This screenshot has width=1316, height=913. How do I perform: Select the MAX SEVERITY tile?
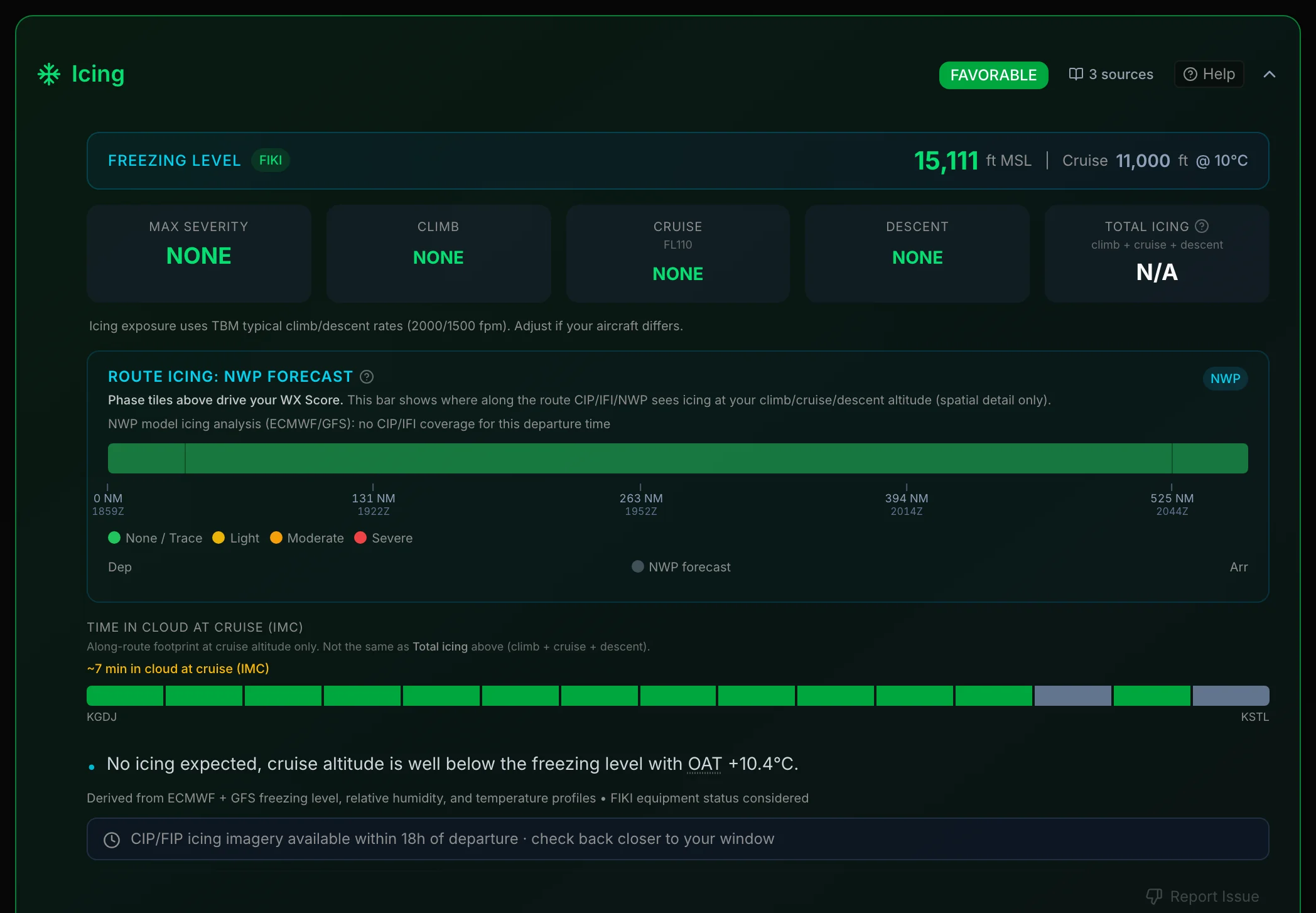[199, 253]
